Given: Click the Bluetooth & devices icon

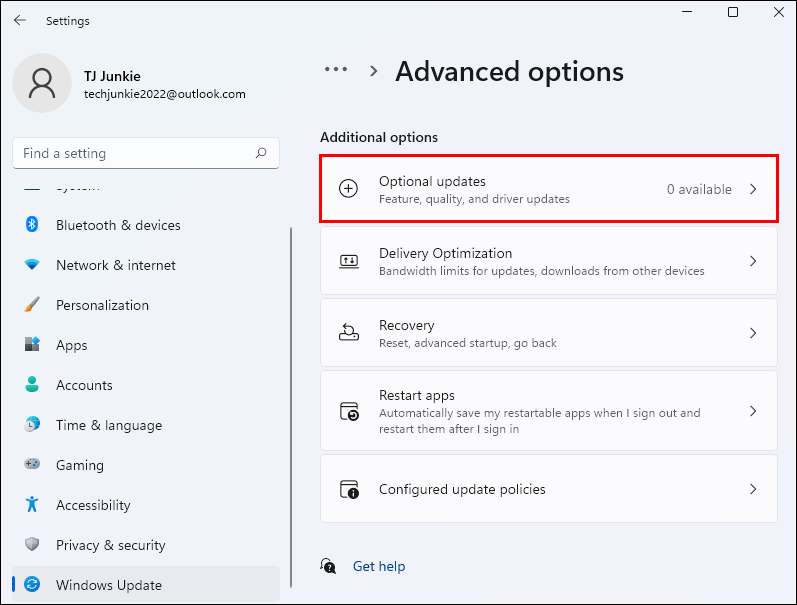Looking at the screenshot, I should (32, 225).
